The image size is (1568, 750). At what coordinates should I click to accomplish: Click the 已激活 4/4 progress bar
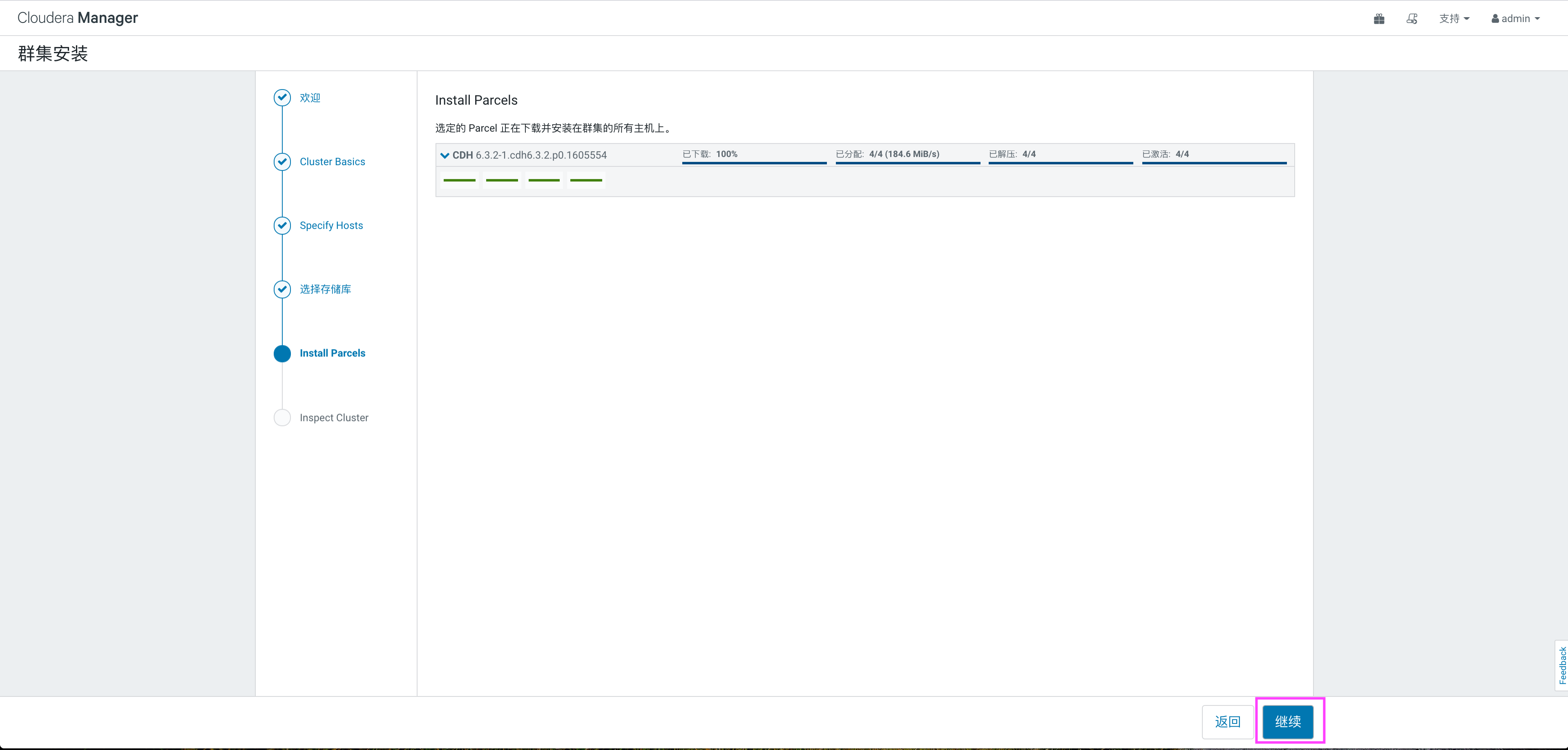(1214, 163)
